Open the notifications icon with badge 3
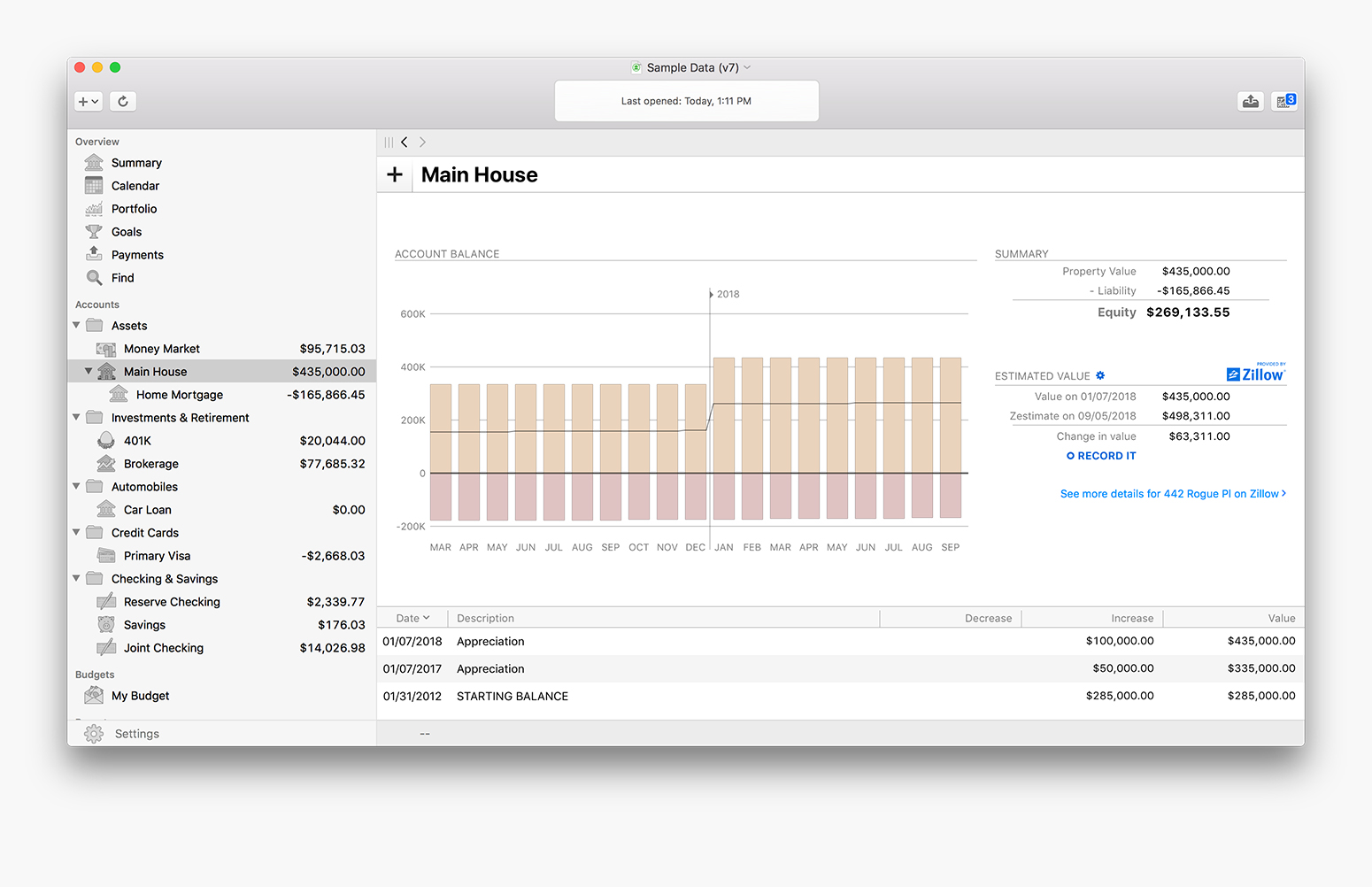This screenshot has width=1372, height=887. [1285, 101]
